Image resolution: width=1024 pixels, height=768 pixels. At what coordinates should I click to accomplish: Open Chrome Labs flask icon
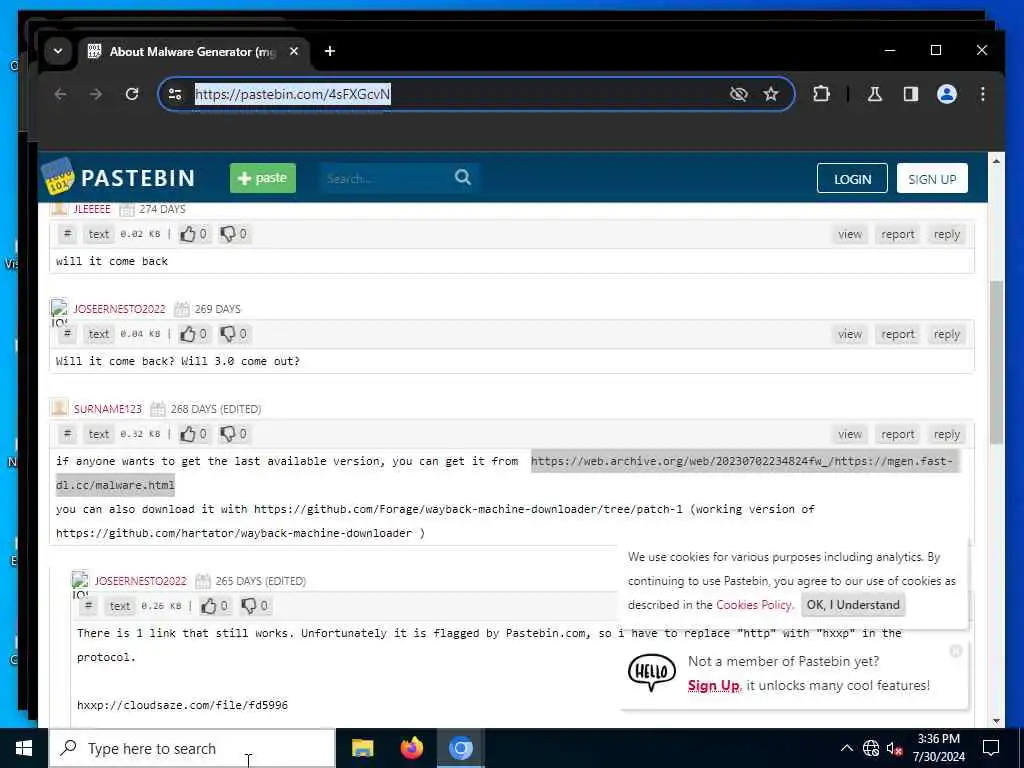874,94
